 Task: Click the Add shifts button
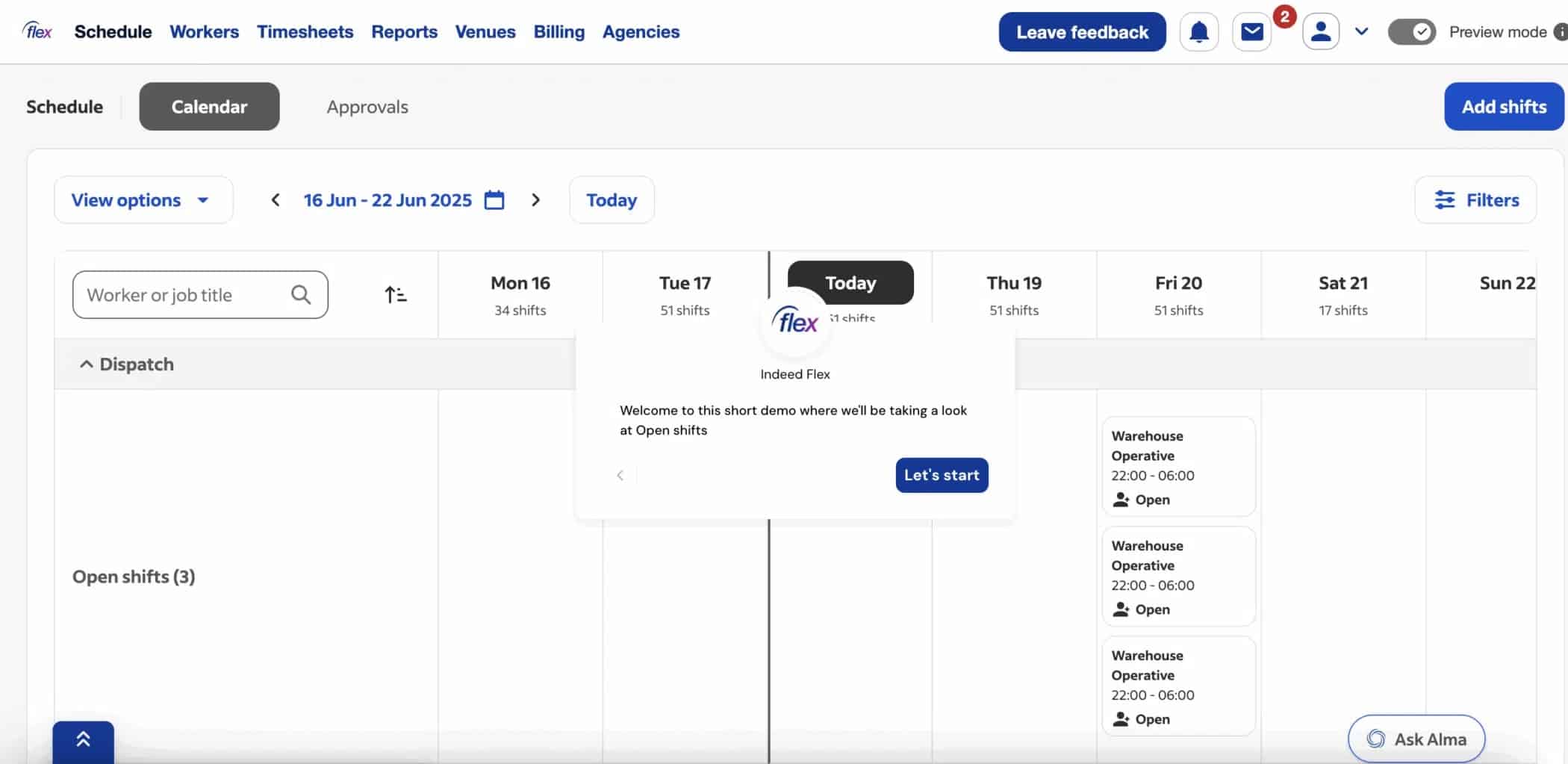tap(1503, 107)
